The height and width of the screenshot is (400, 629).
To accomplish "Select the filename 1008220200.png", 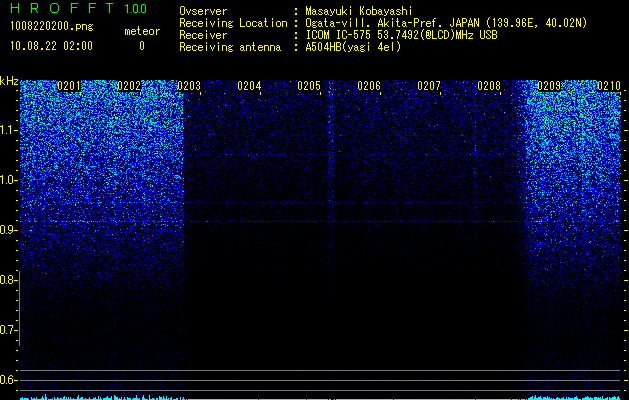I will click(x=51, y=26).
